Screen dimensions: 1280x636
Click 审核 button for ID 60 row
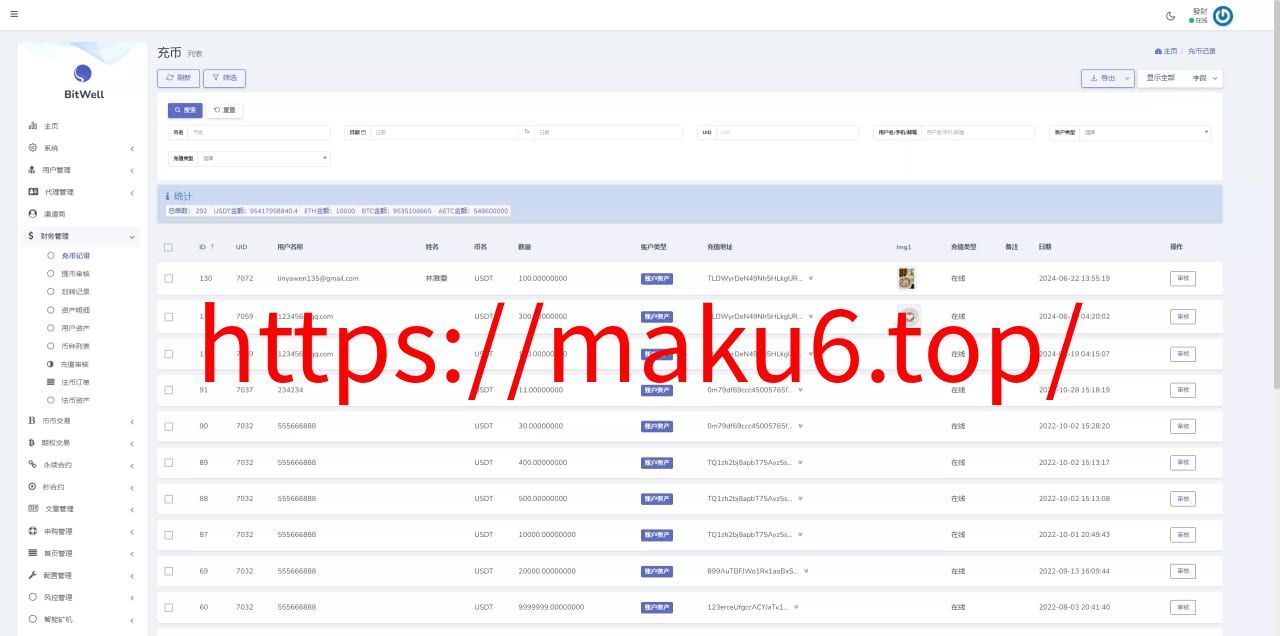pyautogui.click(x=1182, y=607)
